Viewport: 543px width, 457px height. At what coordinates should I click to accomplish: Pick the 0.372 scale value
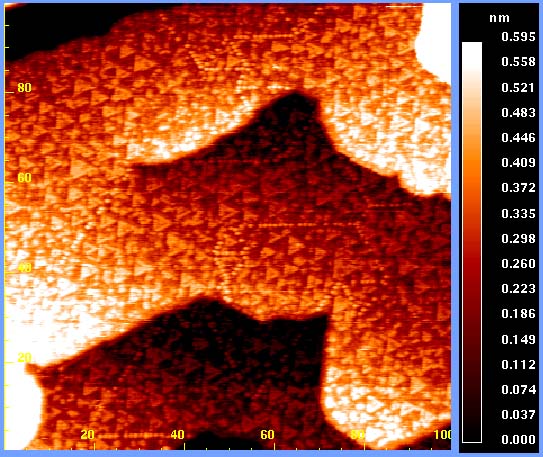coord(518,188)
